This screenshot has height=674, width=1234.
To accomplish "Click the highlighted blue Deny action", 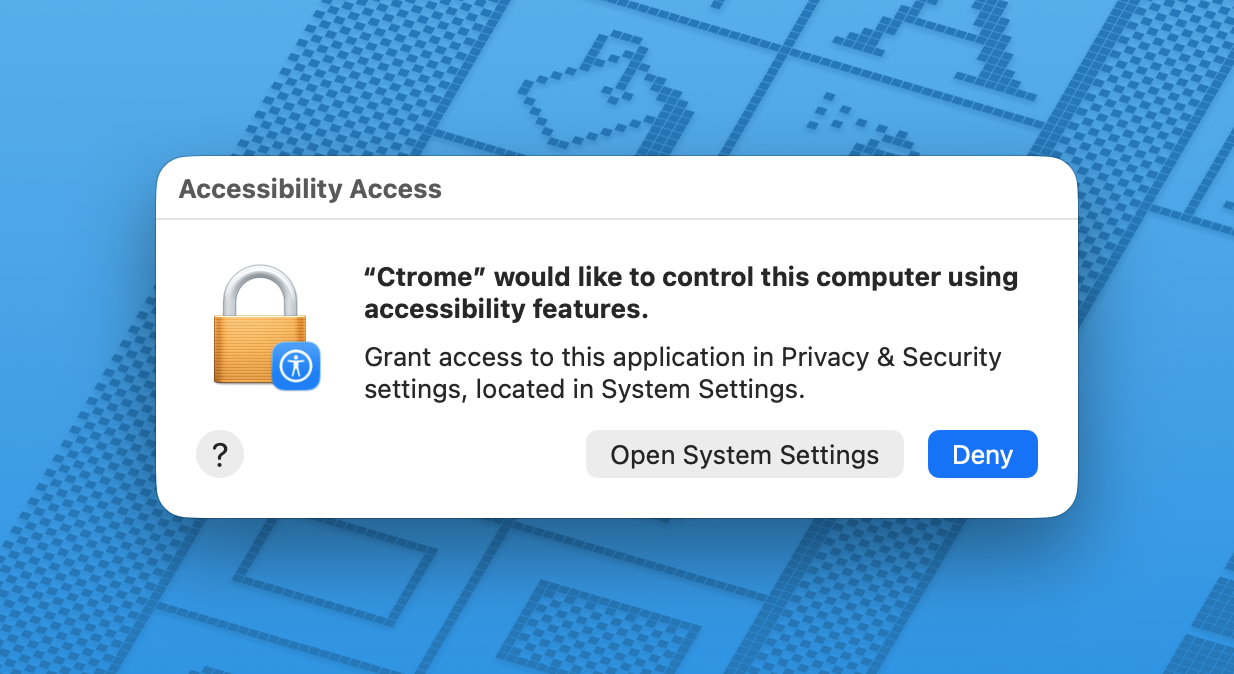I will (x=982, y=454).
